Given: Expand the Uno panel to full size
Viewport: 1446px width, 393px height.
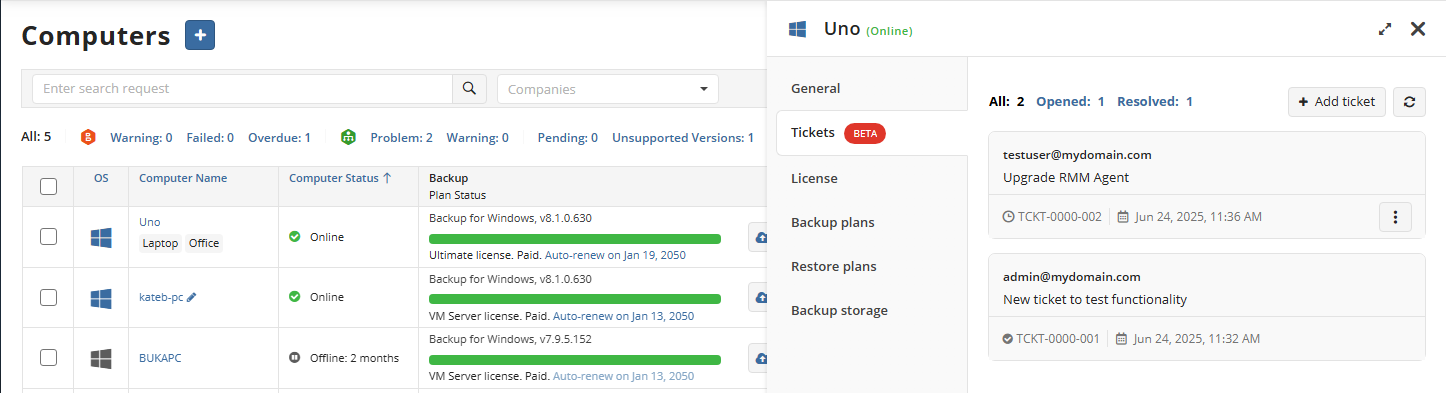Looking at the screenshot, I should click(x=1385, y=30).
